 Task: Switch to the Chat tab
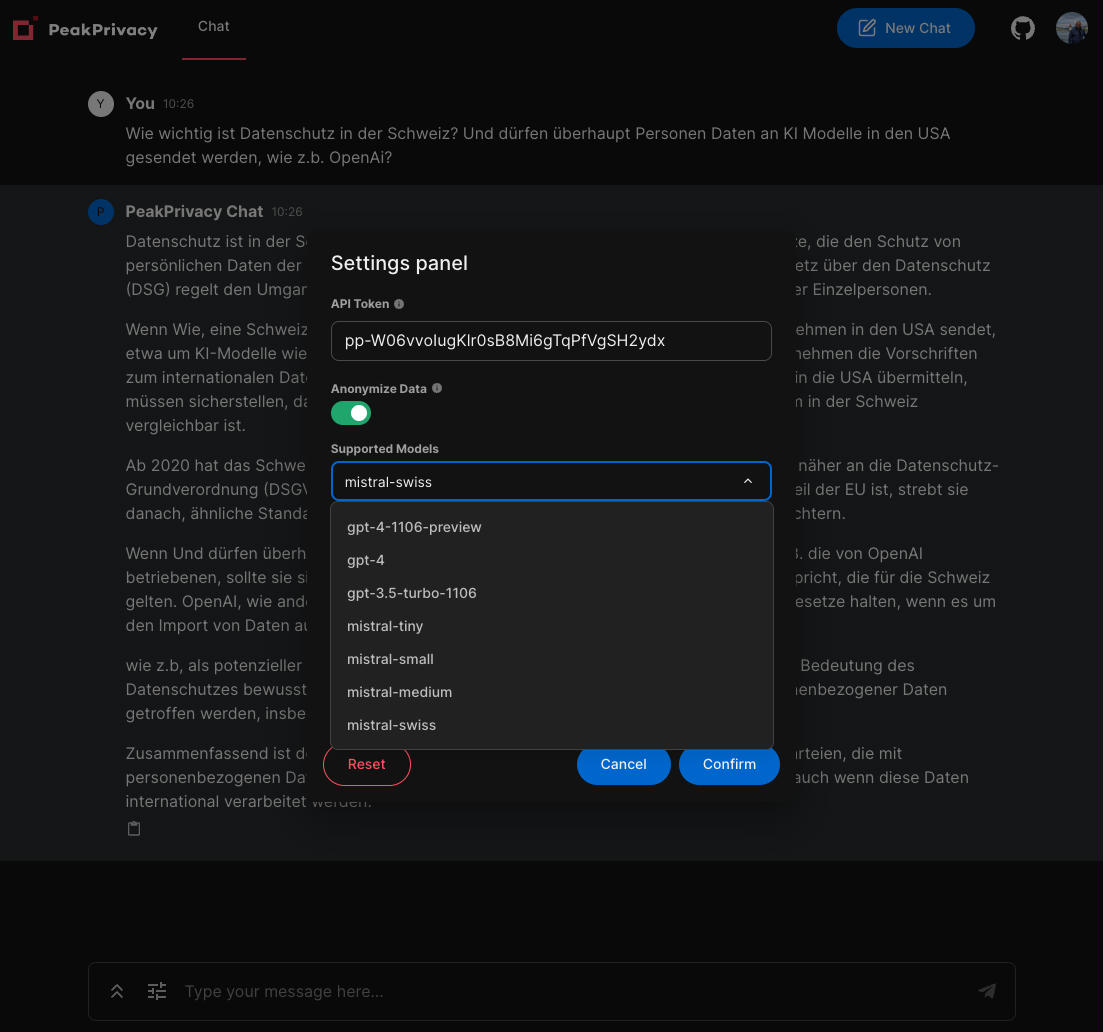click(x=213, y=27)
